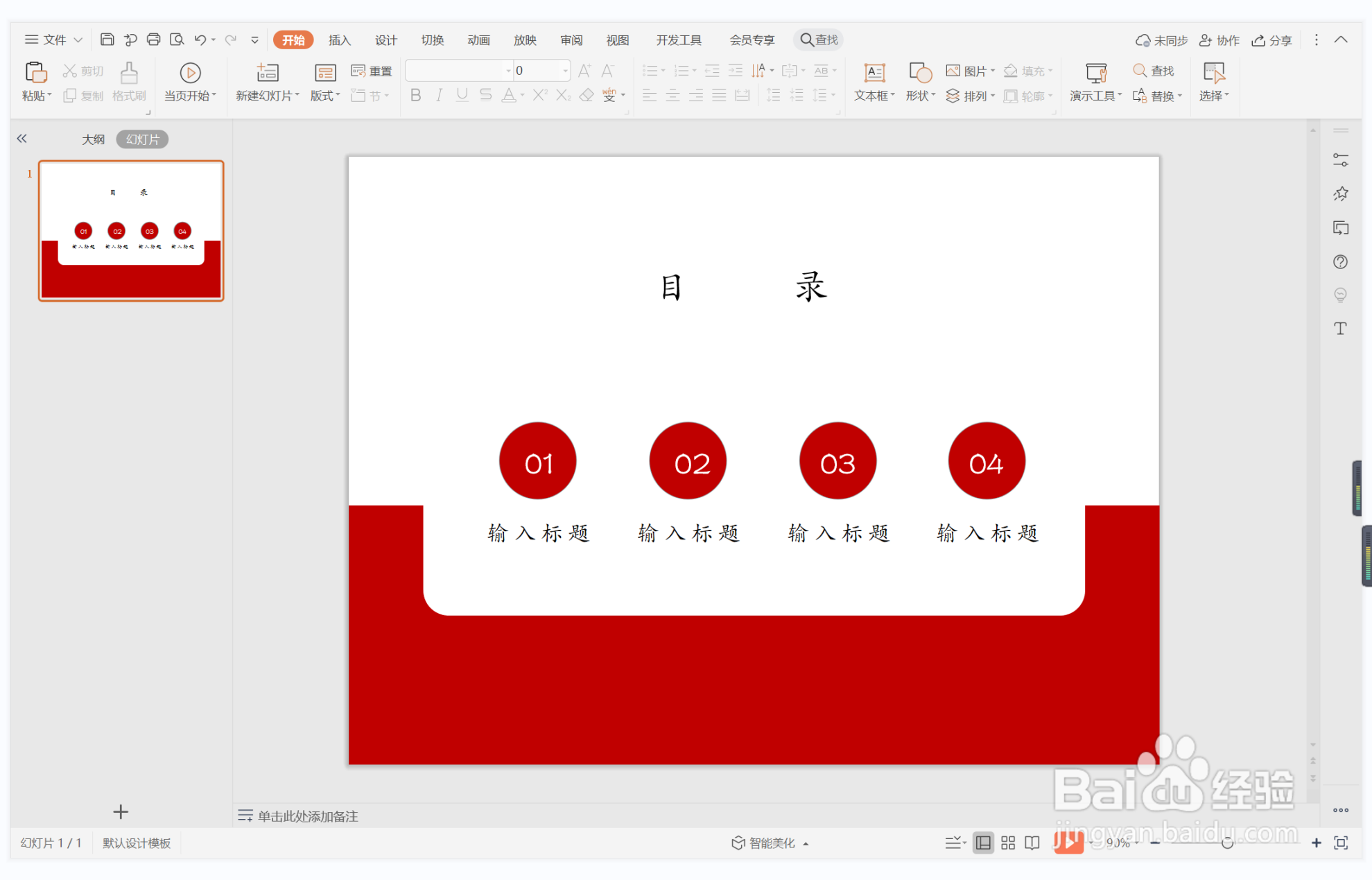Toggle underline formatting
Screen dimensions: 1372x880
point(462,96)
